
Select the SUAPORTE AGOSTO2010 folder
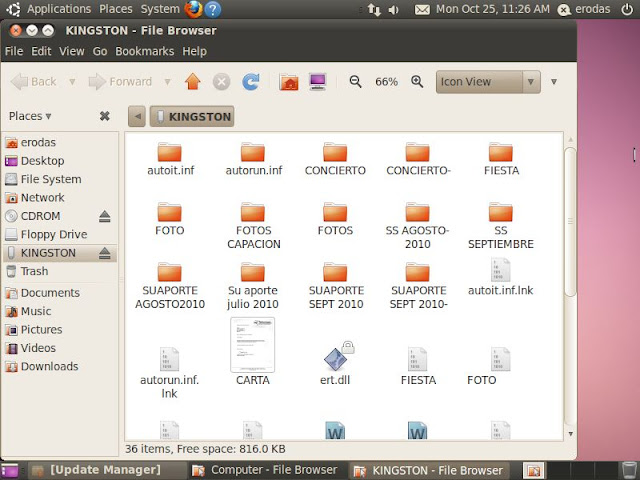click(x=170, y=286)
